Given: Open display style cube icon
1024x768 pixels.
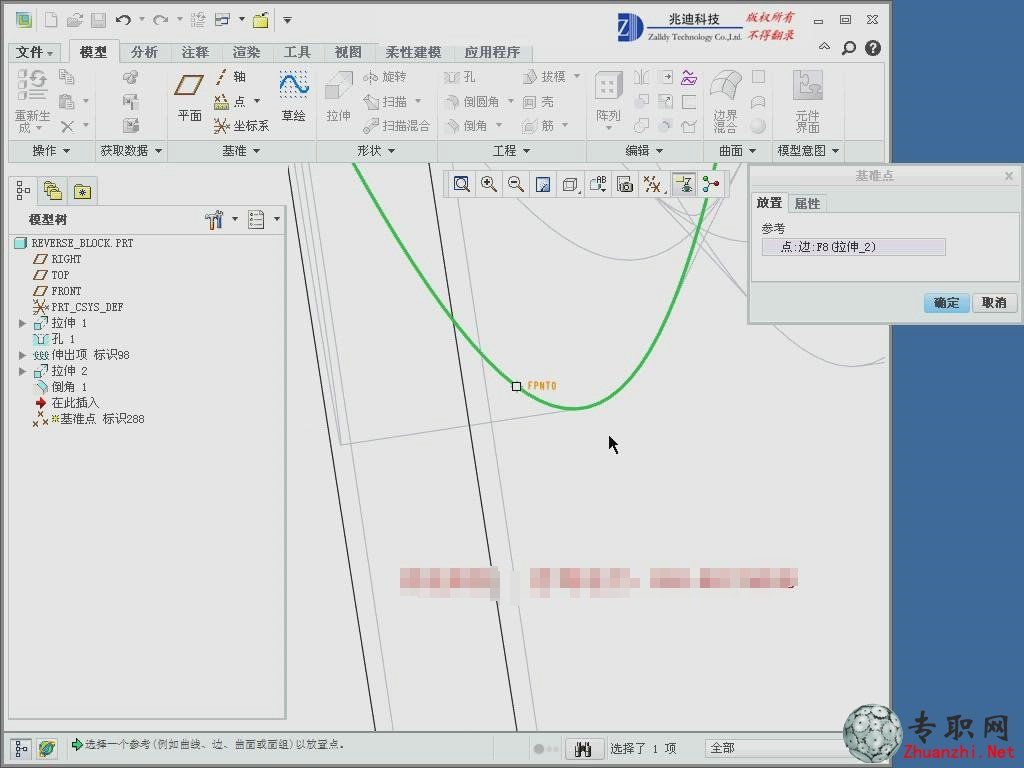Looking at the screenshot, I should (570, 184).
